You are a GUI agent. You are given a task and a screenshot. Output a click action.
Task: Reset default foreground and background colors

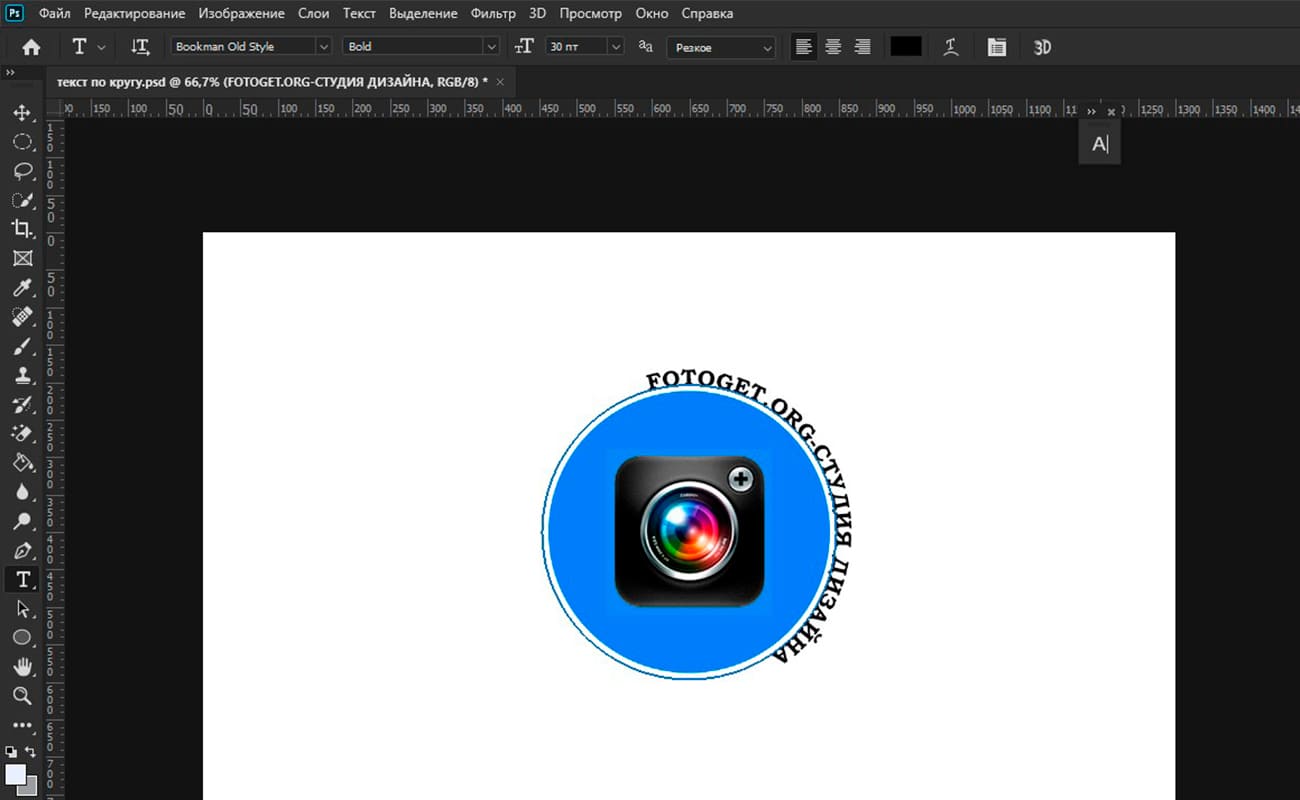tap(11, 751)
